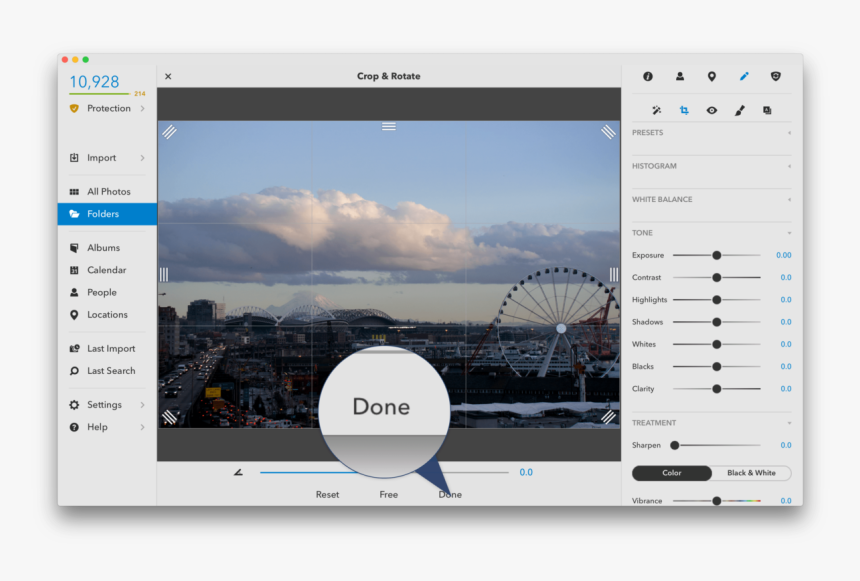The width and height of the screenshot is (860, 581).
Task: Open Locations in the sidebar
Action: click(x=108, y=315)
